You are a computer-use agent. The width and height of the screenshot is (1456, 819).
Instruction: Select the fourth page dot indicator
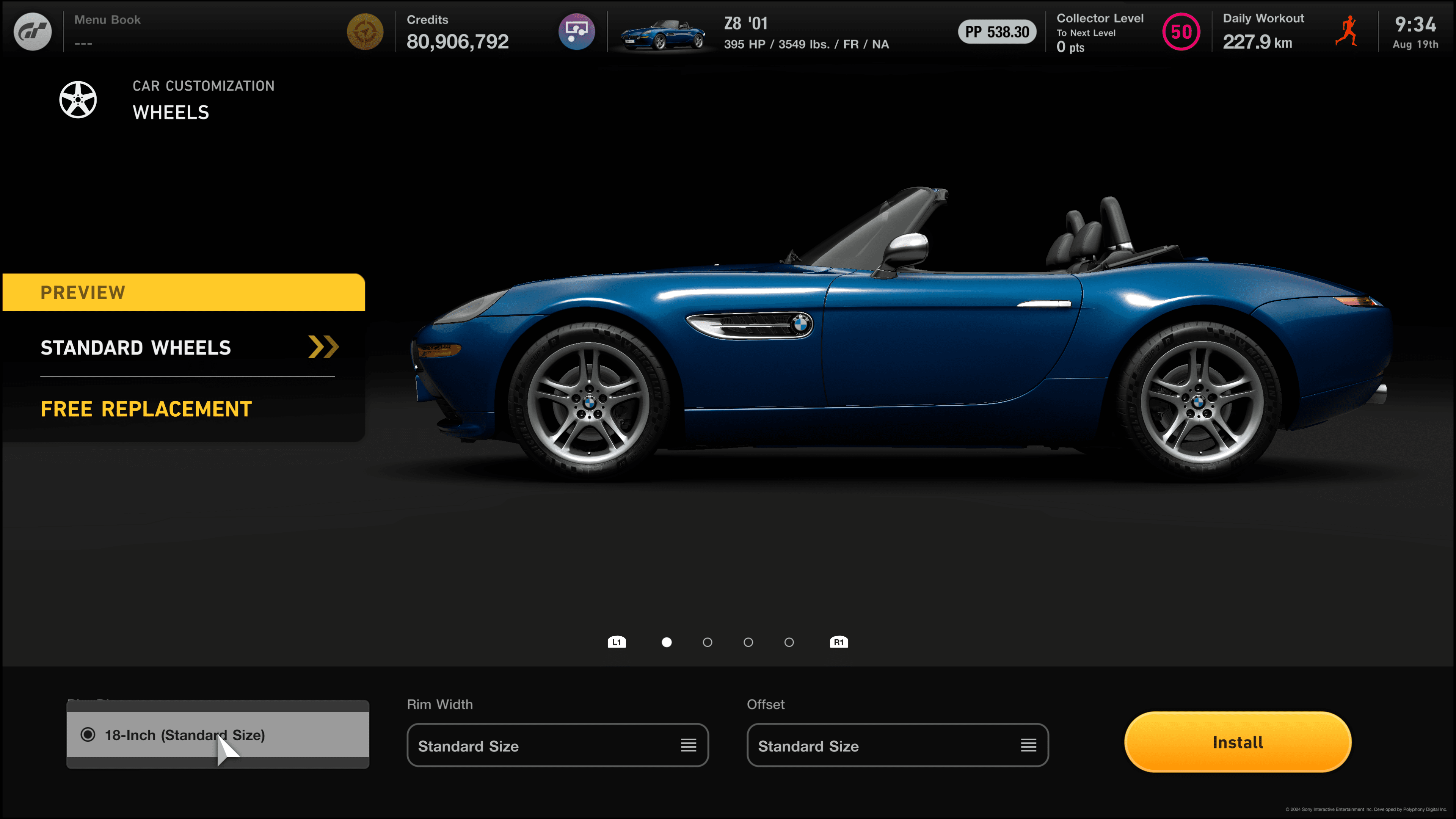coord(789,642)
